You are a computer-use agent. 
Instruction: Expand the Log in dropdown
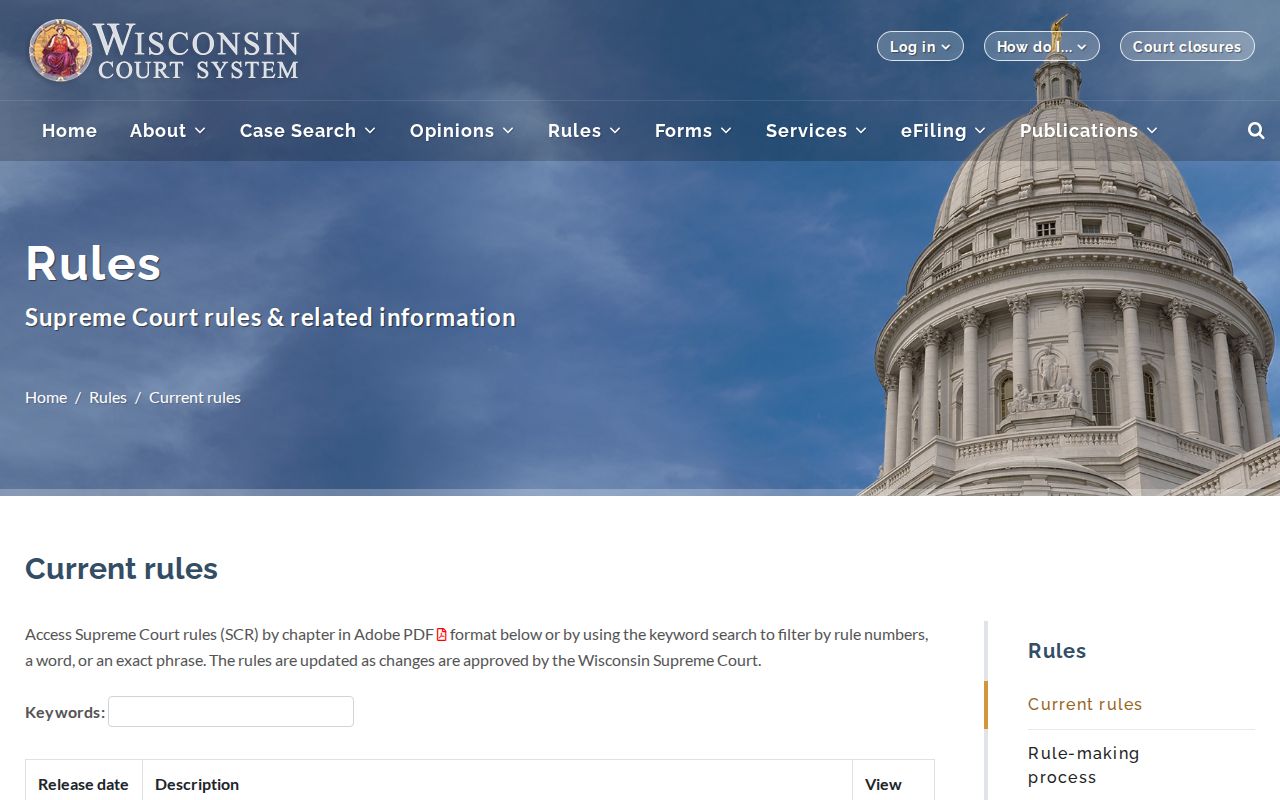920,46
